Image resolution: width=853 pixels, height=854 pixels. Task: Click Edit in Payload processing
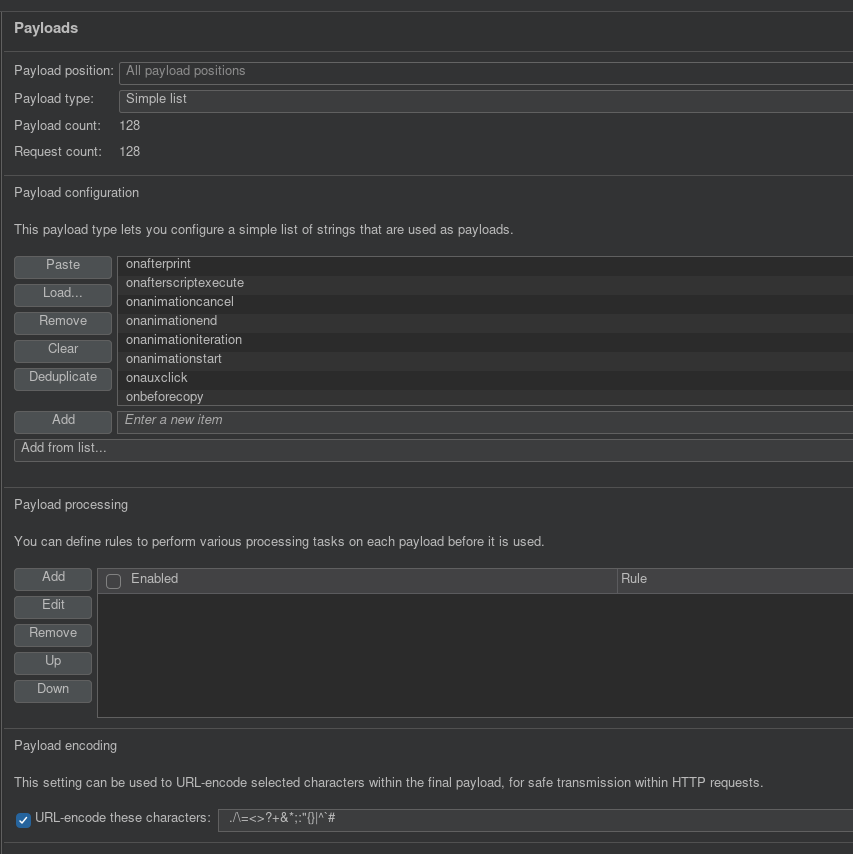click(53, 606)
